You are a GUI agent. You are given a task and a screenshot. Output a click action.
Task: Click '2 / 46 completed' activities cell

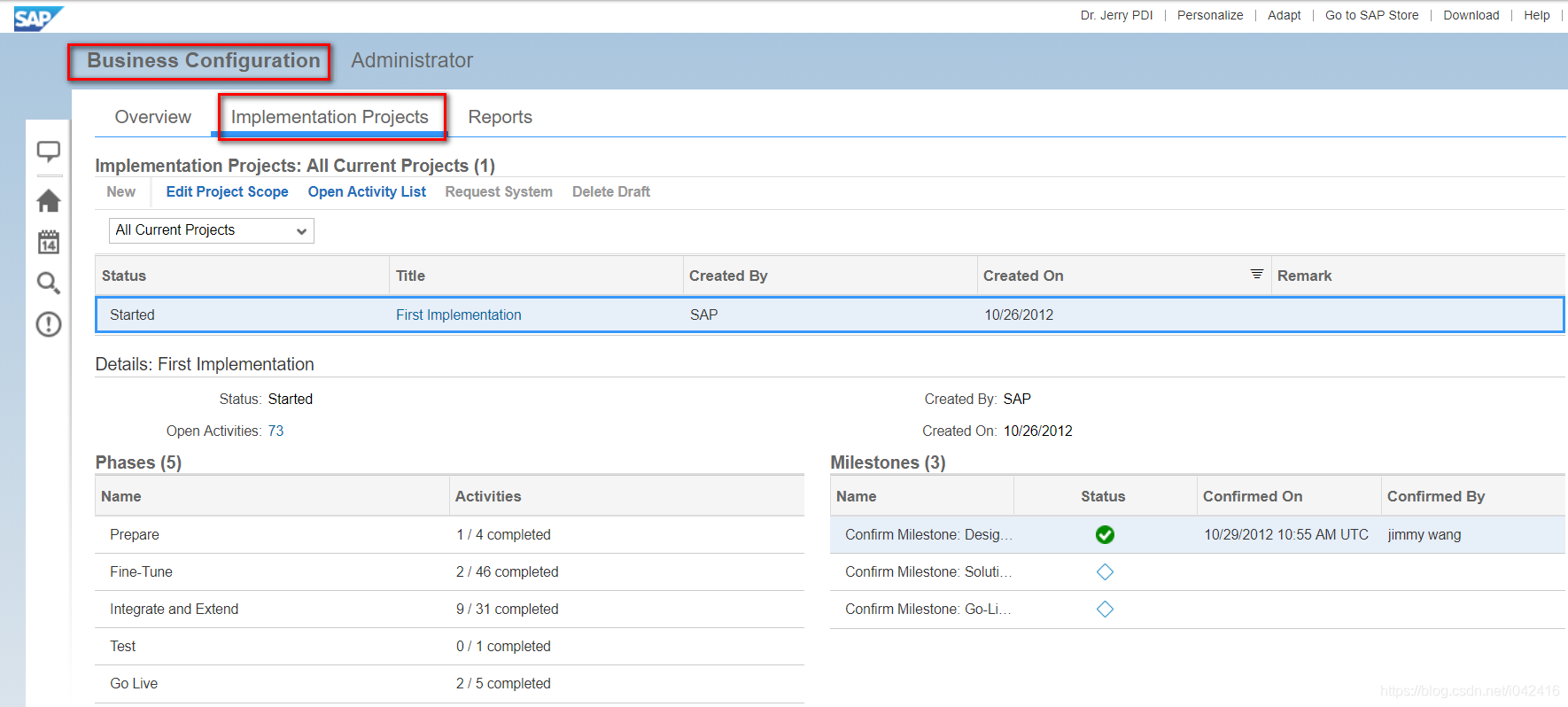pos(507,571)
